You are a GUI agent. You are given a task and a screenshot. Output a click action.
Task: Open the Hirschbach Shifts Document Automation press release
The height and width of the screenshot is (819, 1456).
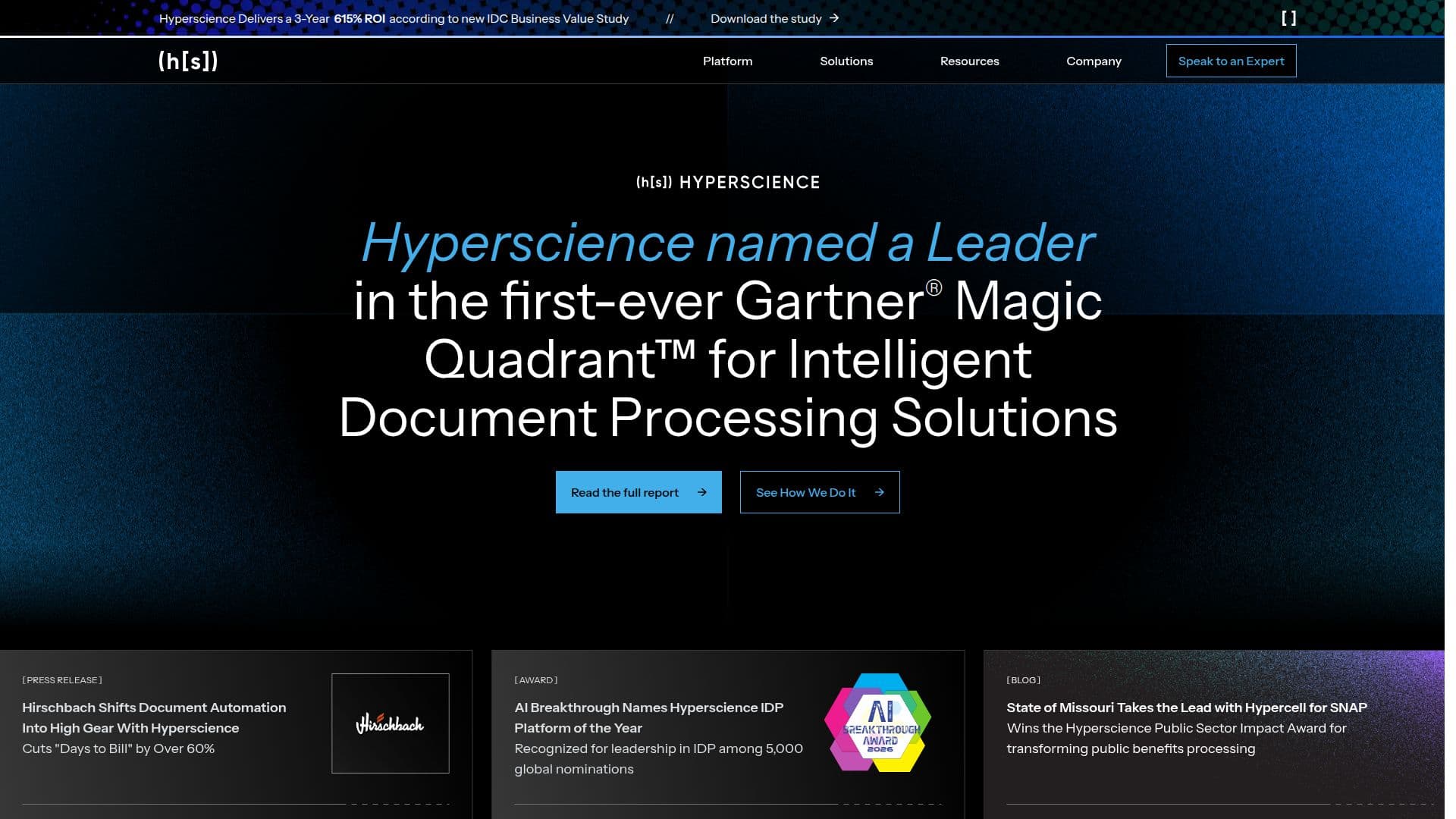[x=154, y=717]
